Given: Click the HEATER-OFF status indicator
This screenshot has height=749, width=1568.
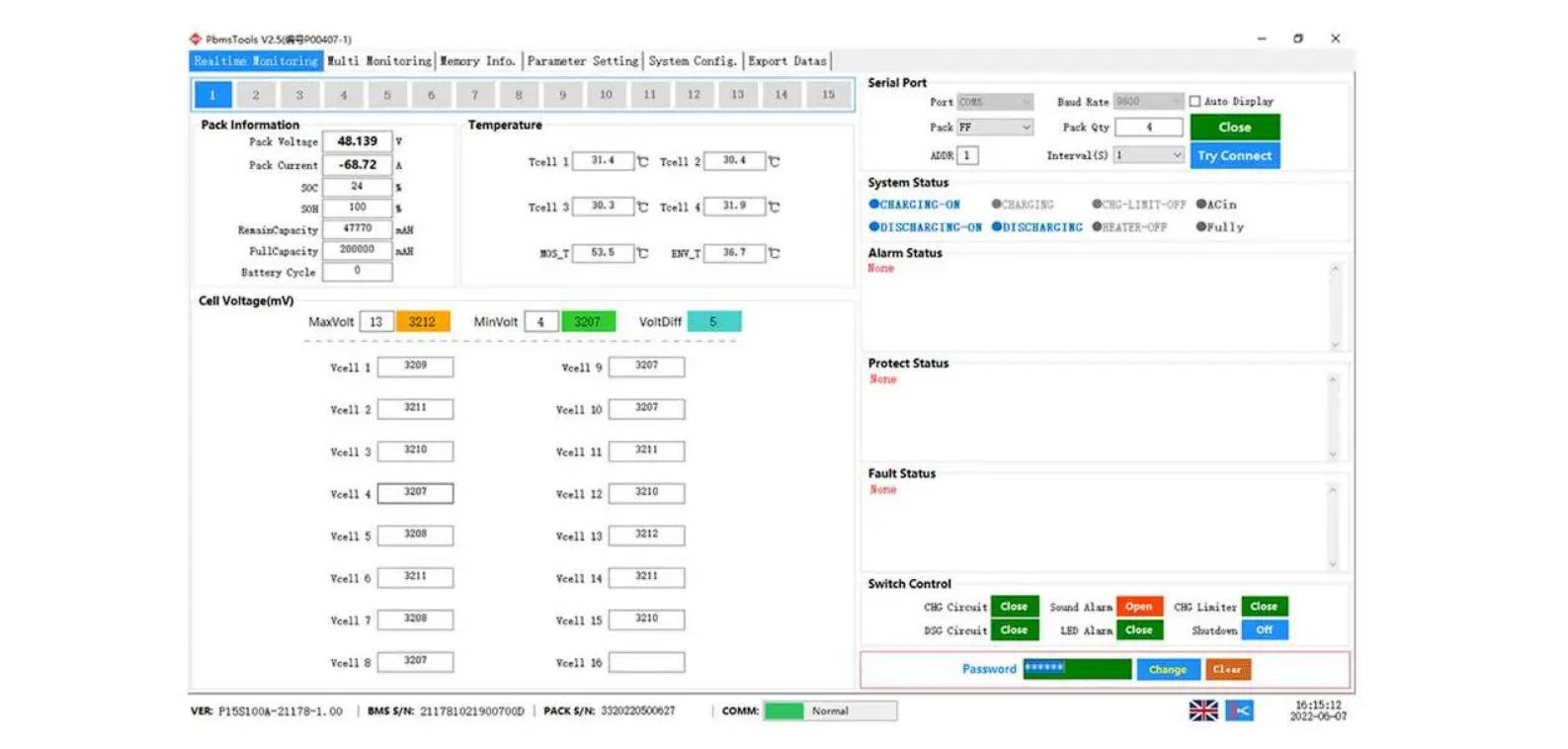Looking at the screenshot, I should pyautogui.click(x=1129, y=227).
